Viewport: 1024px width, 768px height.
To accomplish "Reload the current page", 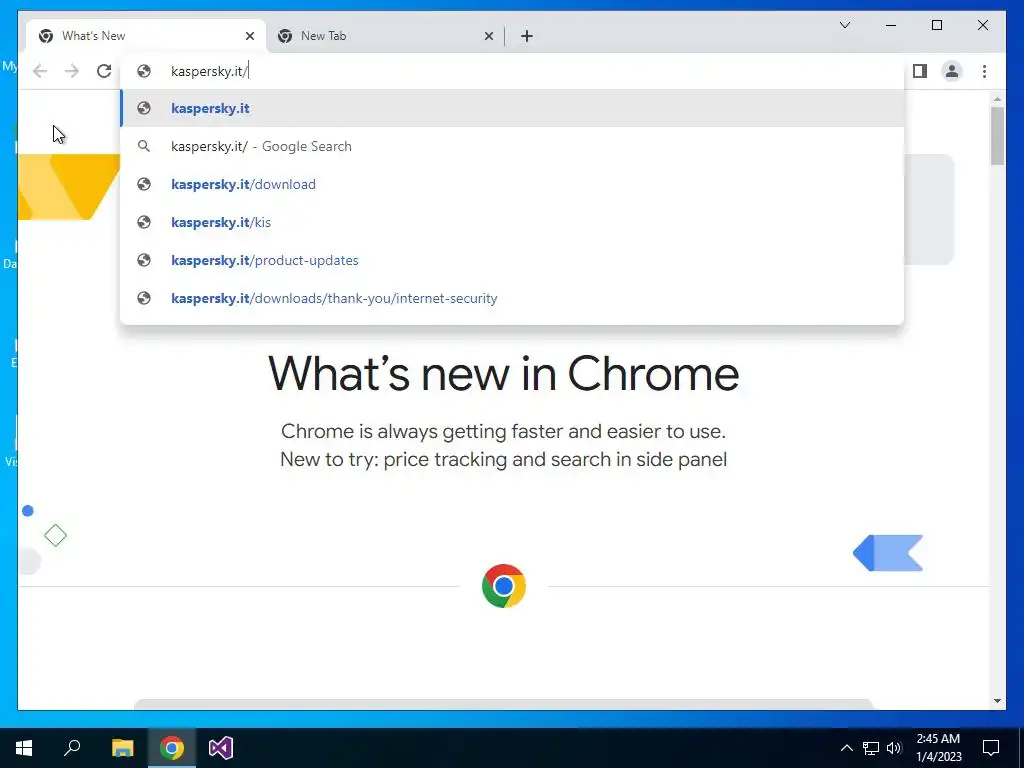I will (x=104, y=71).
